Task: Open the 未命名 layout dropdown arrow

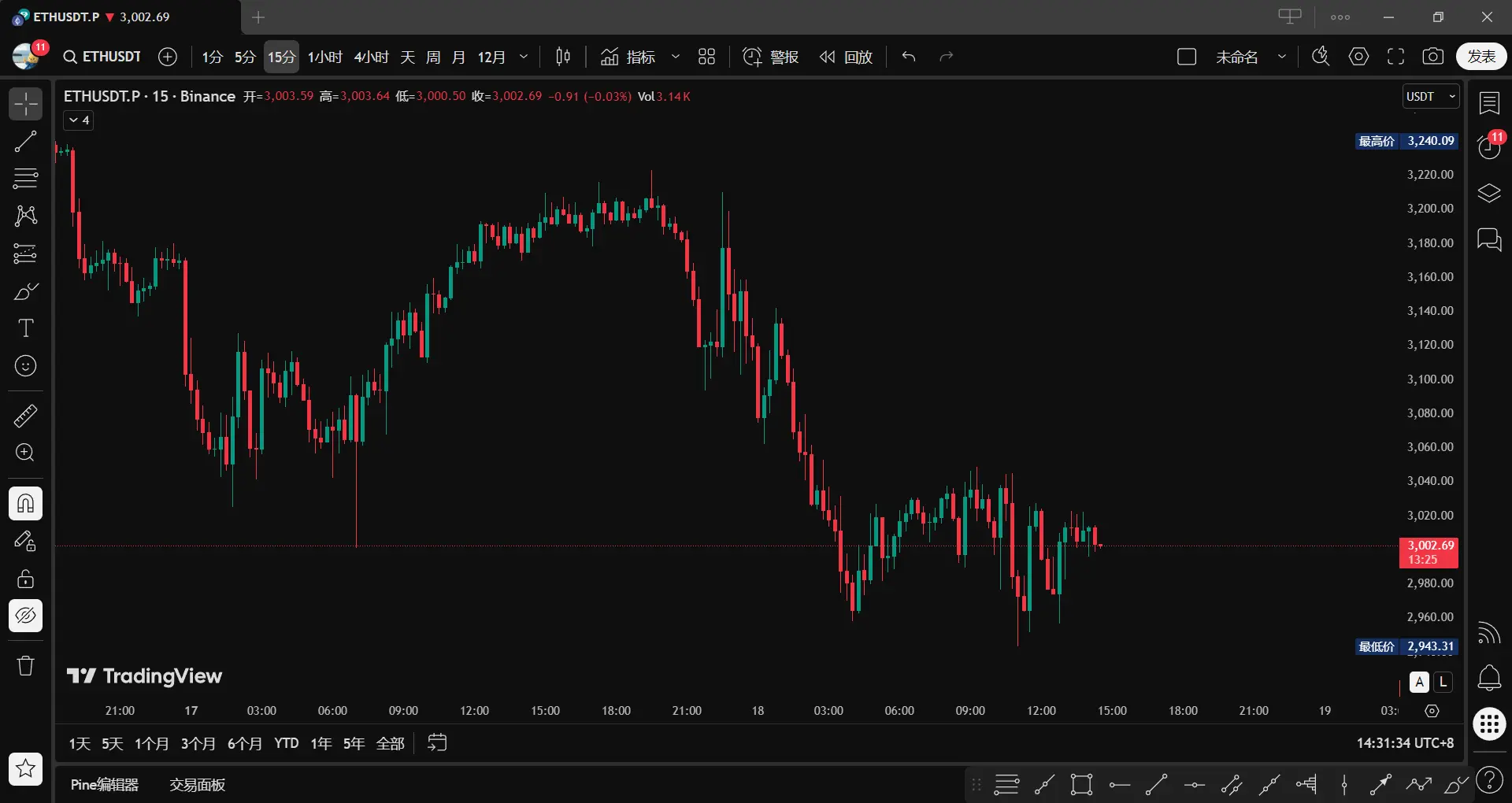Action: point(1282,57)
